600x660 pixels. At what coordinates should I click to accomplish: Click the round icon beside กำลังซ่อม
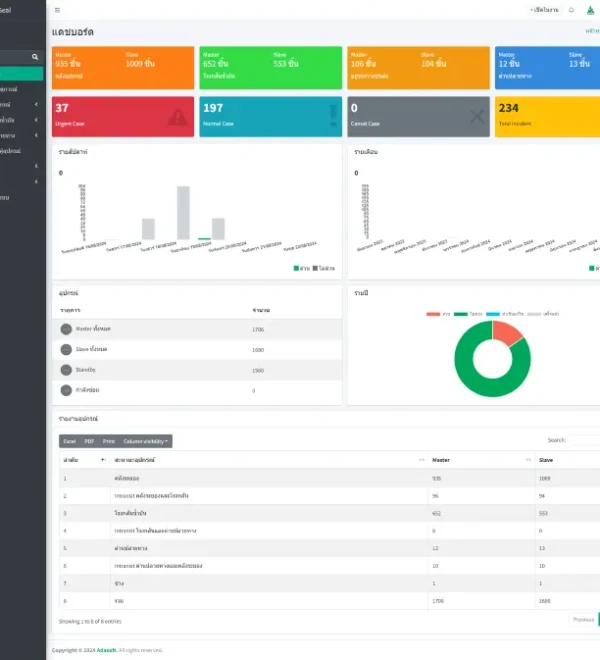click(x=66, y=390)
